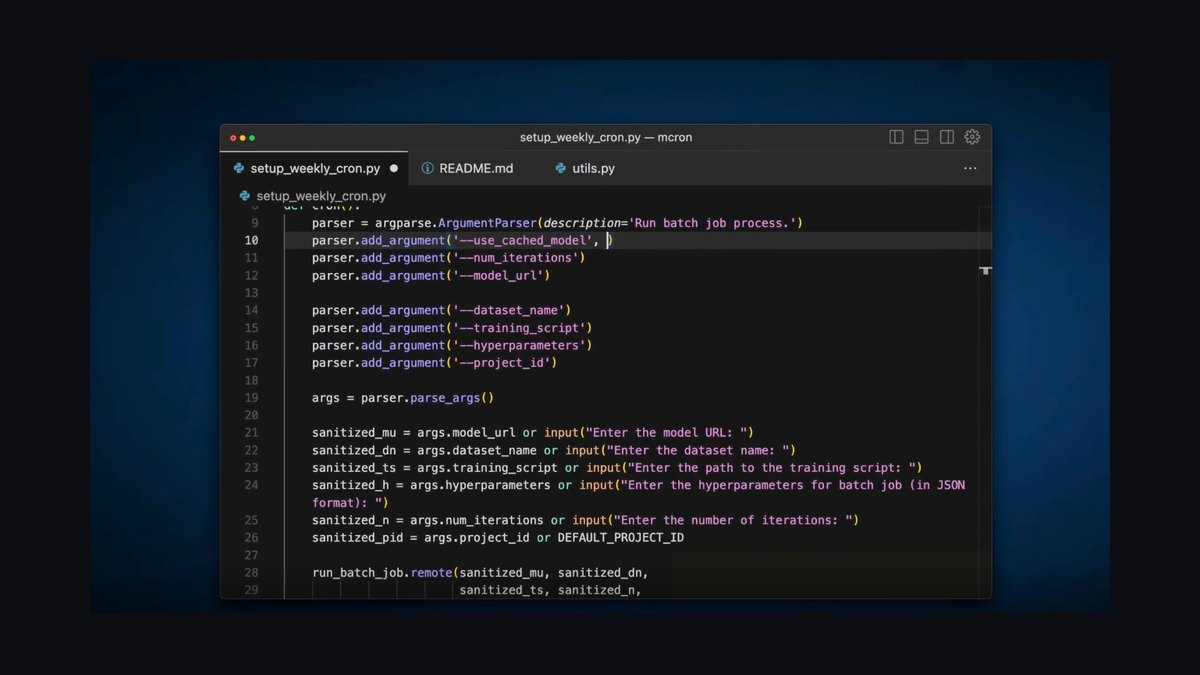
Task: Click the '--training_script' argument string
Action: point(519,328)
